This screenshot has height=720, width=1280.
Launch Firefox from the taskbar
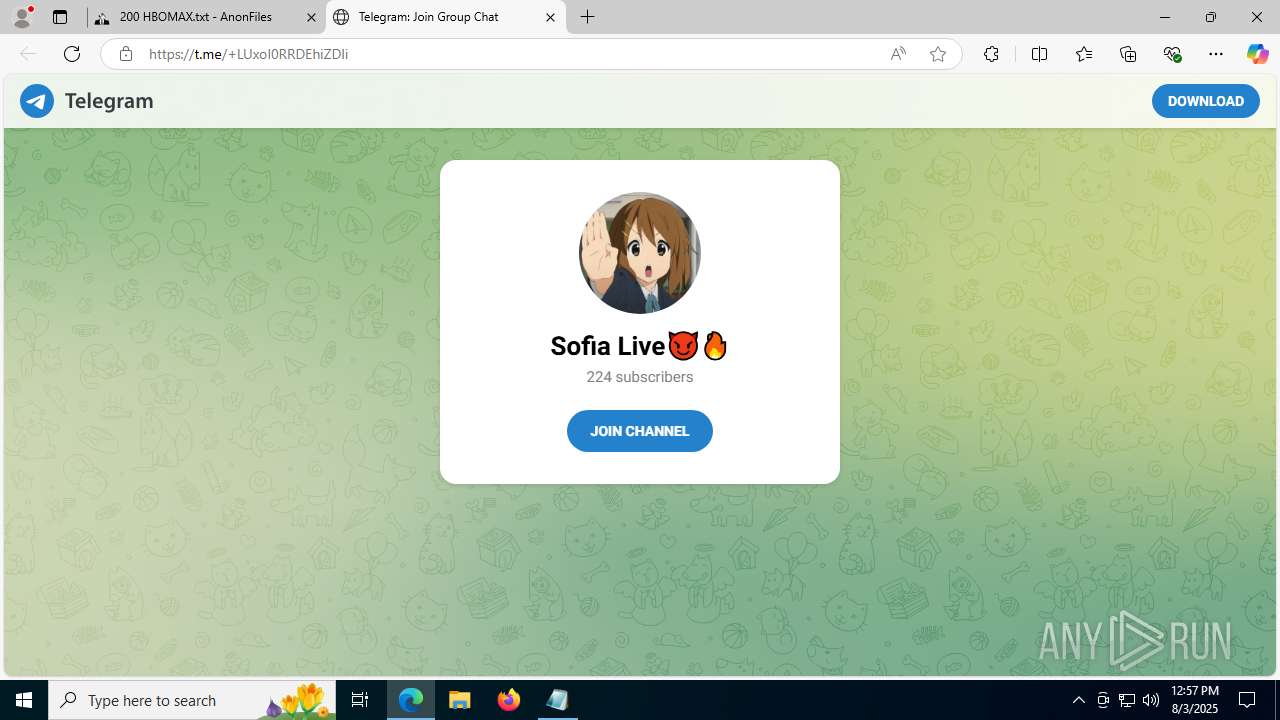509,700
